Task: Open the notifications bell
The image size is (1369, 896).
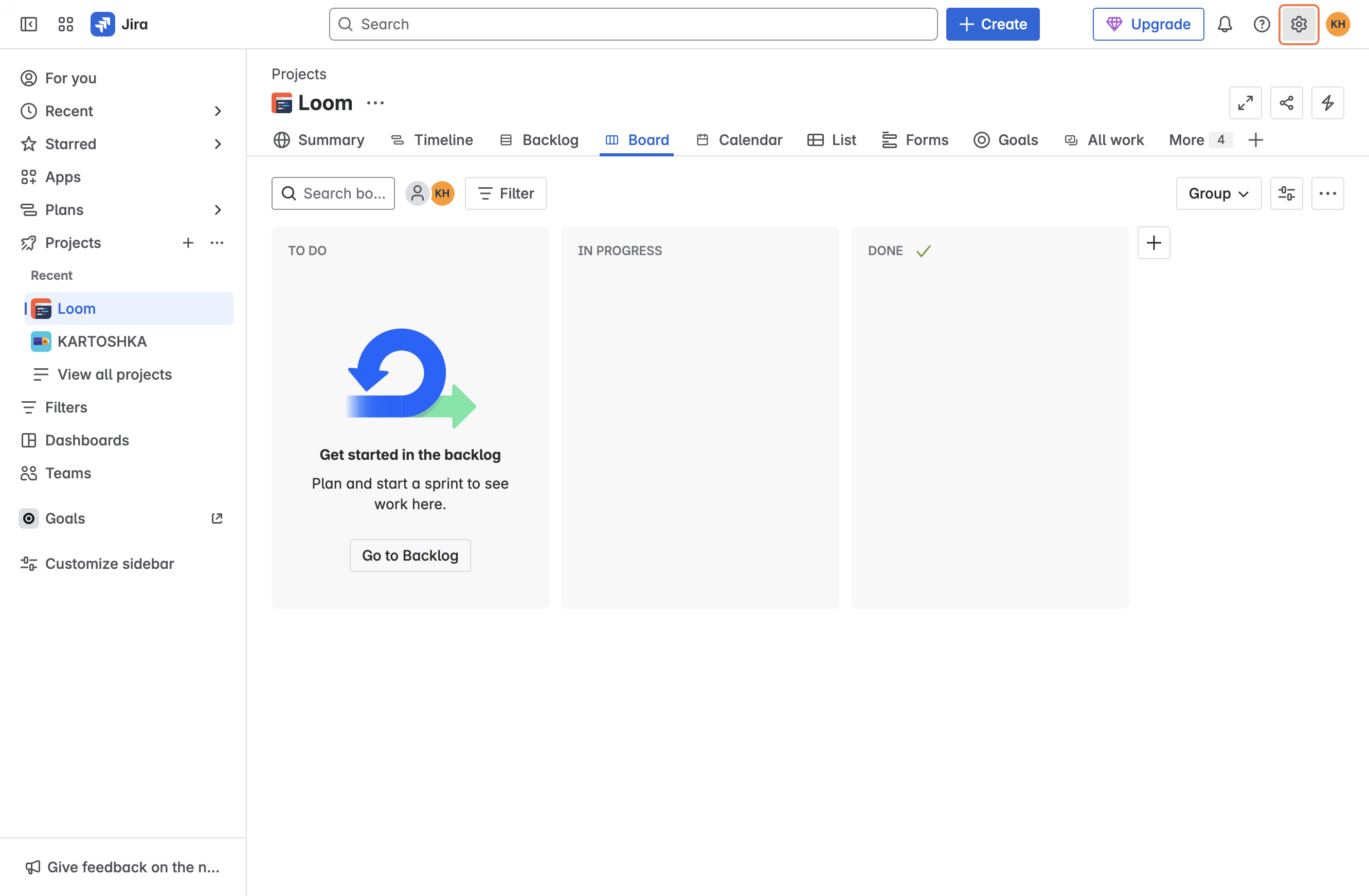Action: click(1224, 24)
